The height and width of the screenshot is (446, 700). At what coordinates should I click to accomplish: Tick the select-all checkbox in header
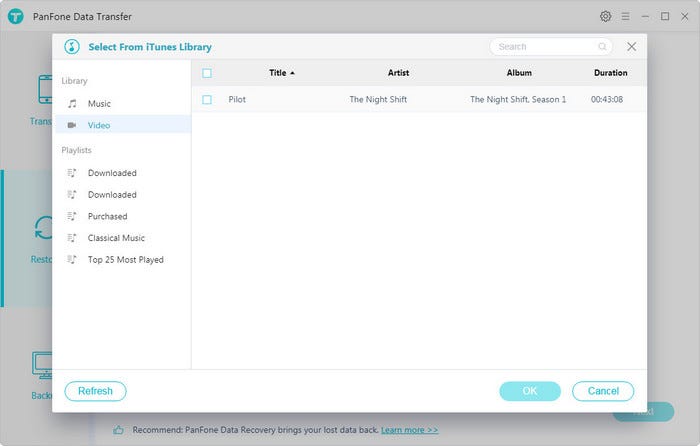(x=207, y=73)
